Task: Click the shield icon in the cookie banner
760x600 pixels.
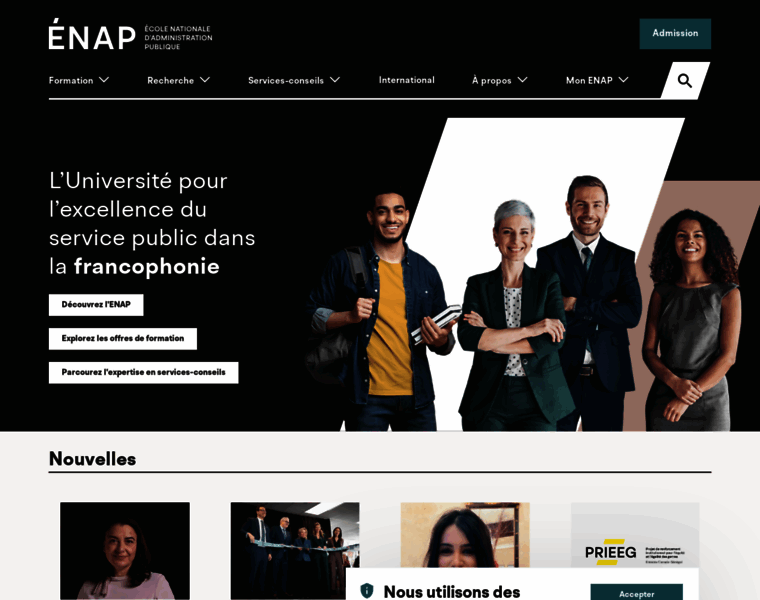Action: (x=367, y=590)
